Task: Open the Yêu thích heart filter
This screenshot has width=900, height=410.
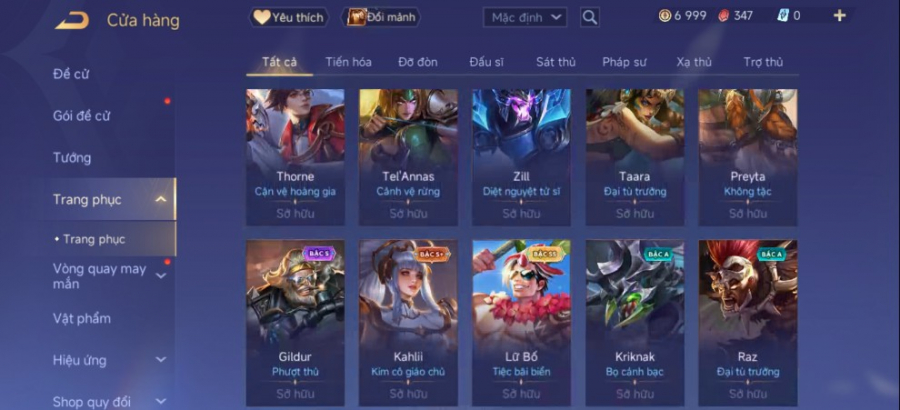Action: click(x=289, y=17)
